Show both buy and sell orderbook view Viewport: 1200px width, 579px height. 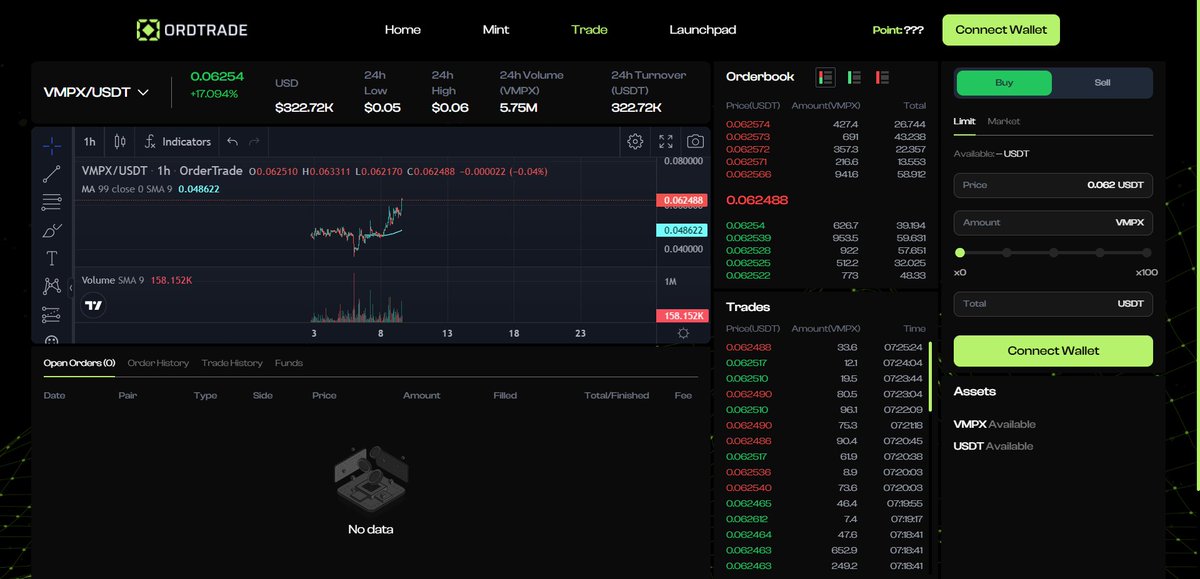tap(825, 77)
